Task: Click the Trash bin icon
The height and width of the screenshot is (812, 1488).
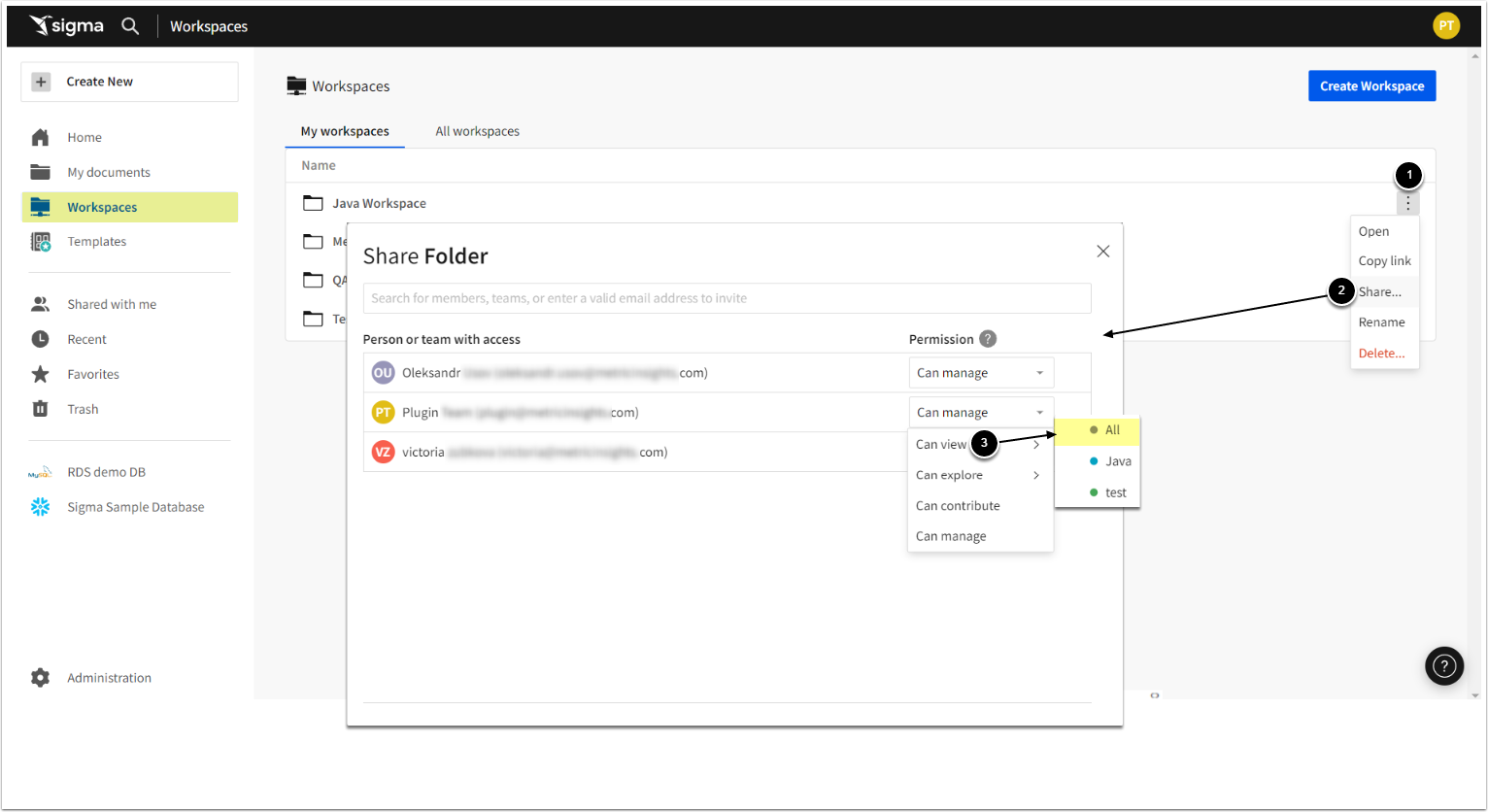Action: 40,409
